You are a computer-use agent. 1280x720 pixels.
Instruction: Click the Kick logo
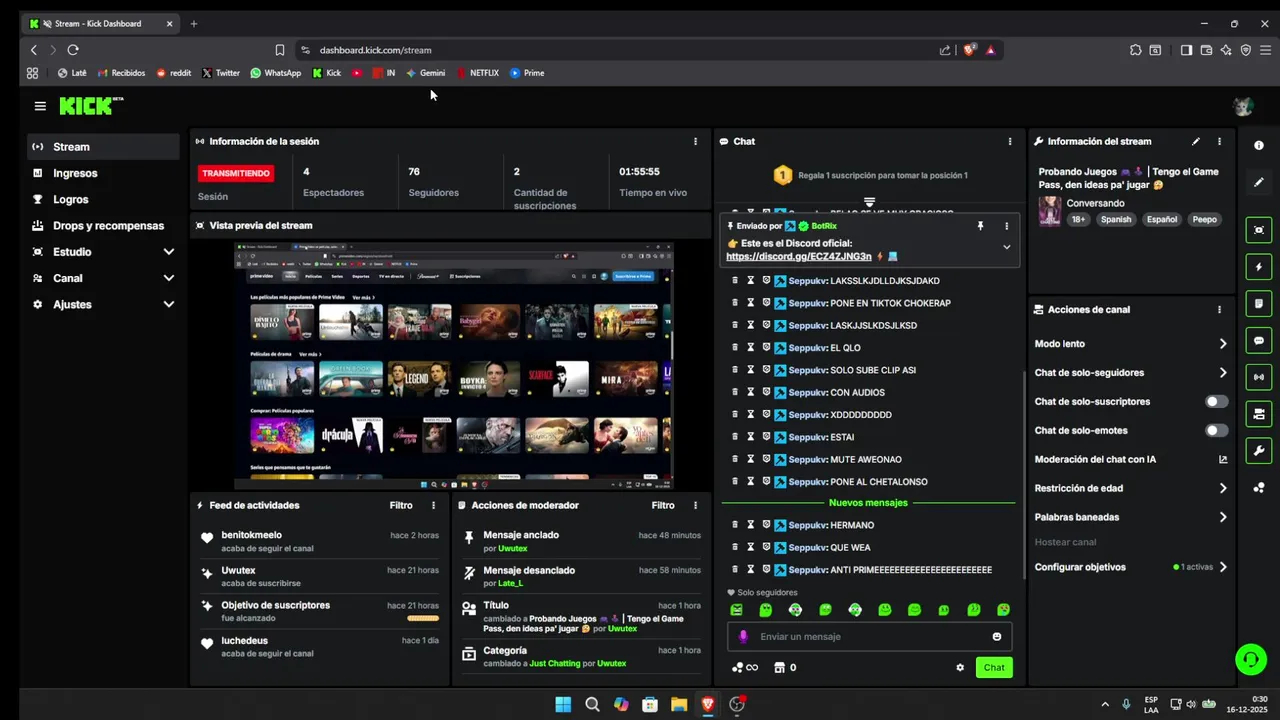point(91,106)
